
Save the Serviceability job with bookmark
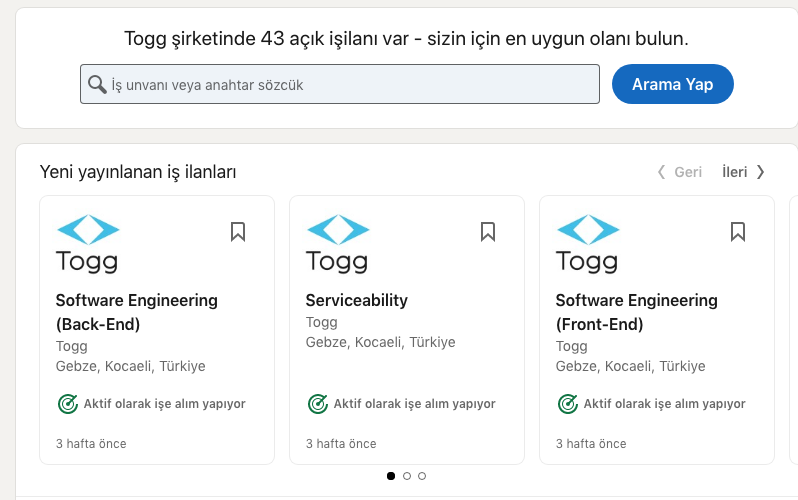(488, 232)
